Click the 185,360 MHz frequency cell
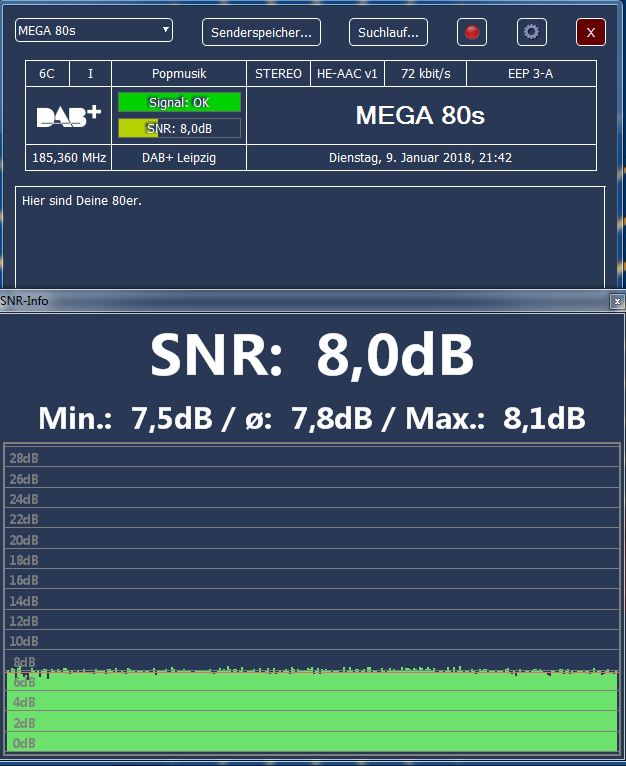 point(69,158)
